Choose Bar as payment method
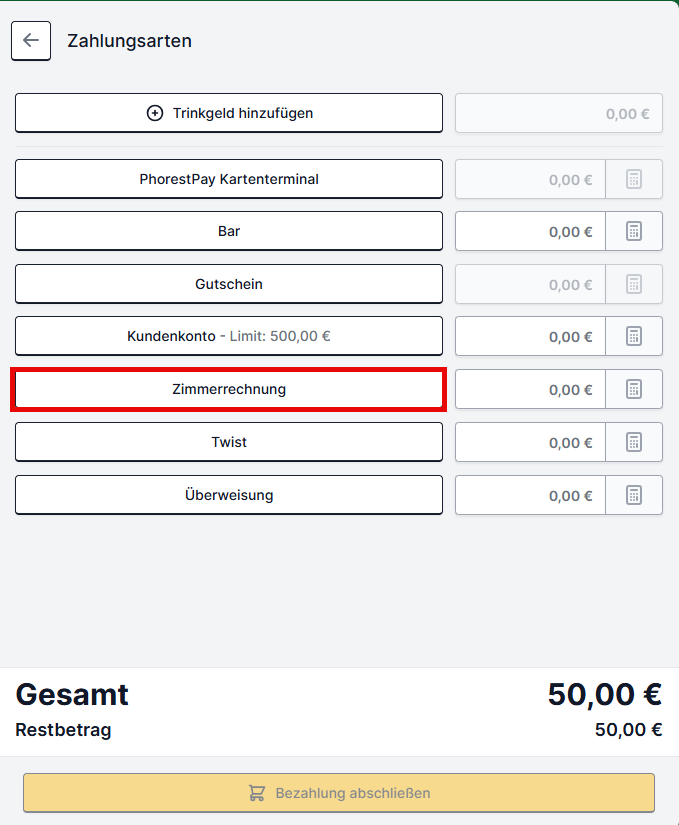Image resolution: width=679 pixels, height=825 pixels. click(229, 231)
